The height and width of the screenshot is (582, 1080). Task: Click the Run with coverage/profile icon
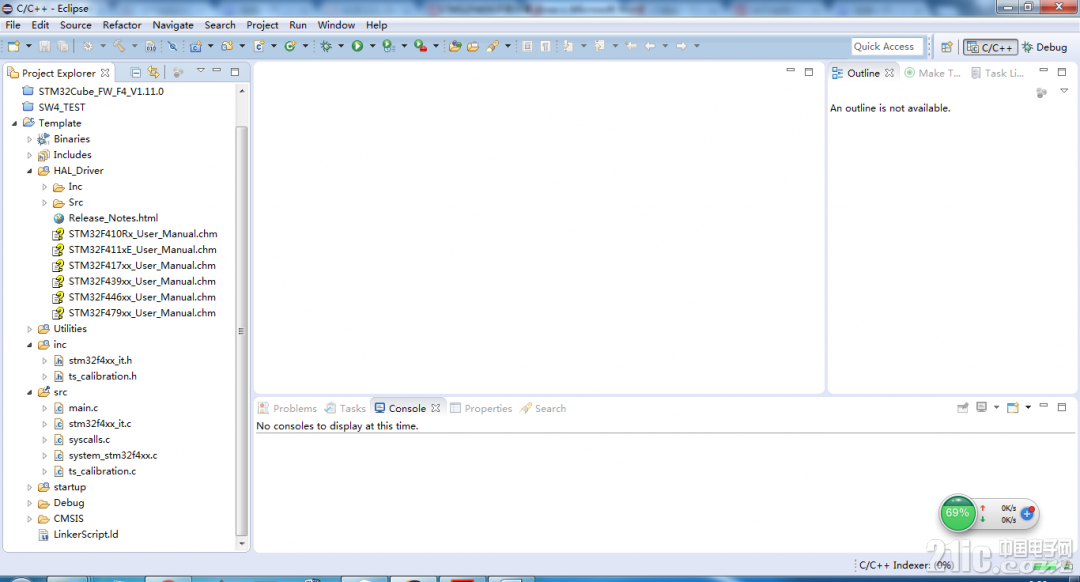click(x=388, y=46)
